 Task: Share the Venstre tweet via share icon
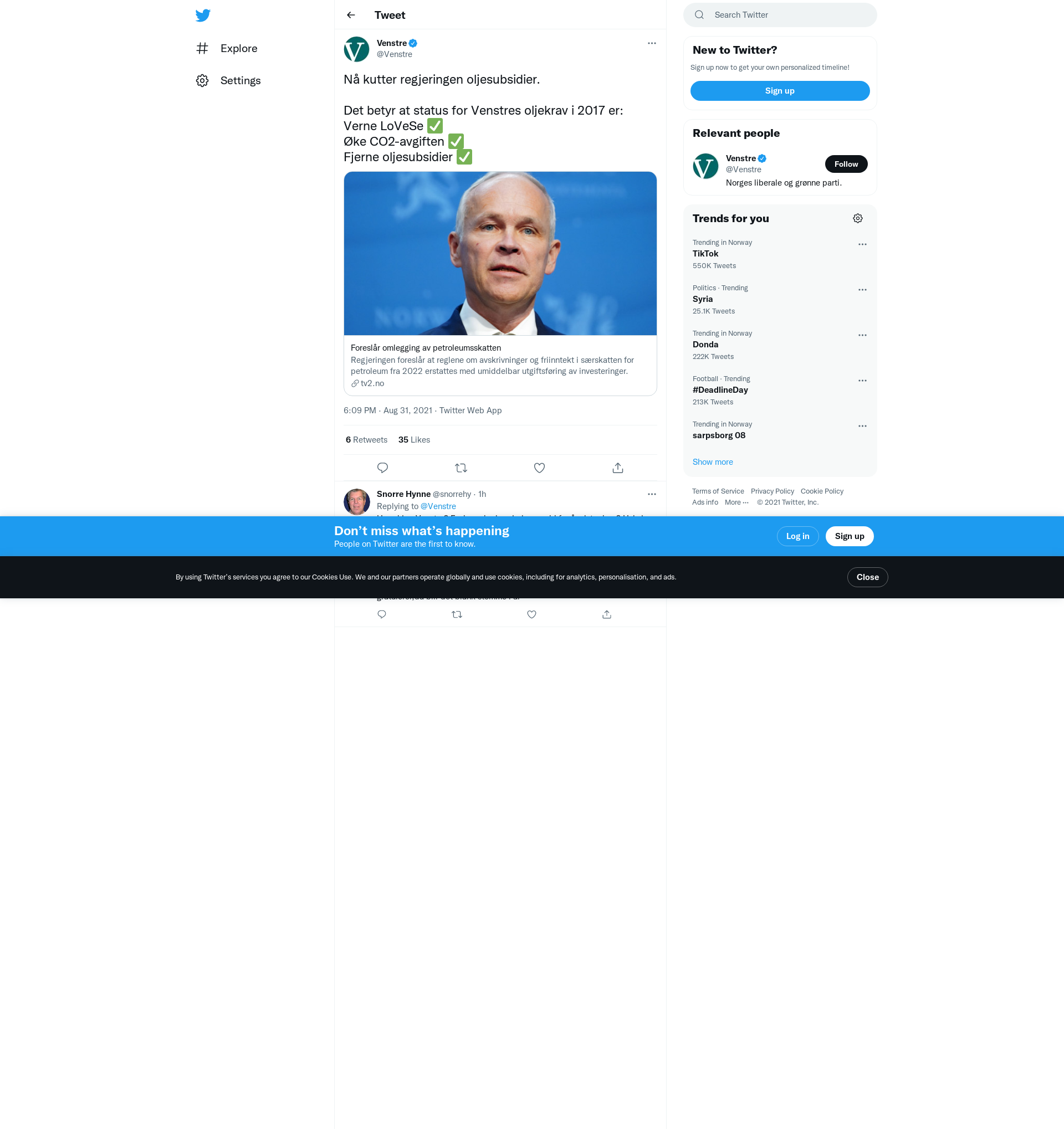(x=617, y=468)
